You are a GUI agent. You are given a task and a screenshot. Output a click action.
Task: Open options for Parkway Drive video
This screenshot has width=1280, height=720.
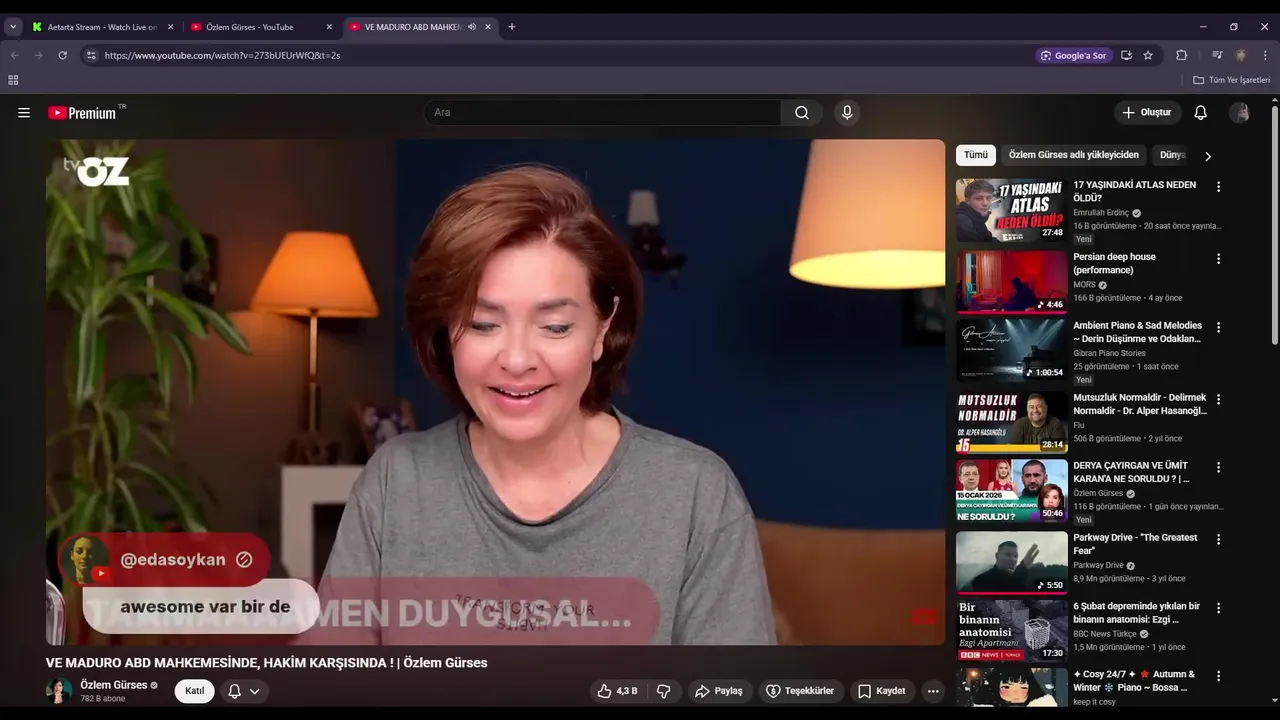(1218, 539)
